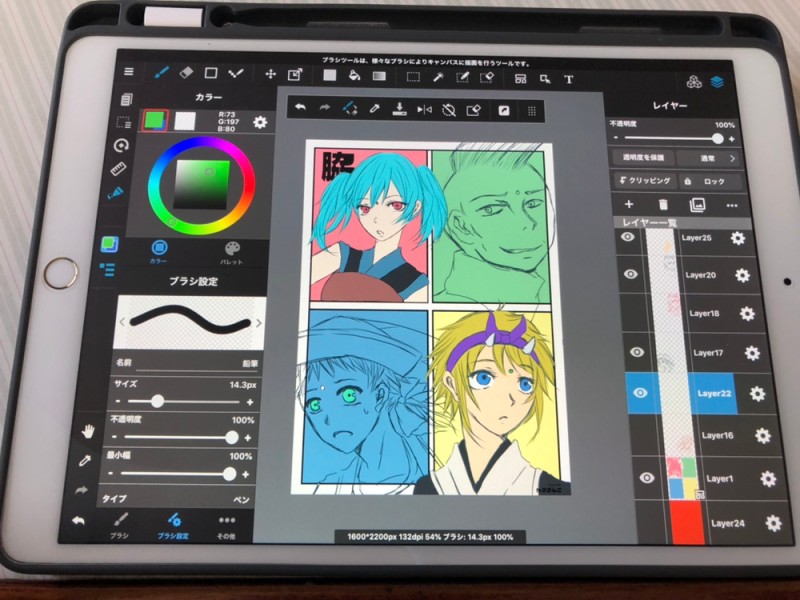
Task: Click the brush サイズ slider handle
Action: point(158,402)
